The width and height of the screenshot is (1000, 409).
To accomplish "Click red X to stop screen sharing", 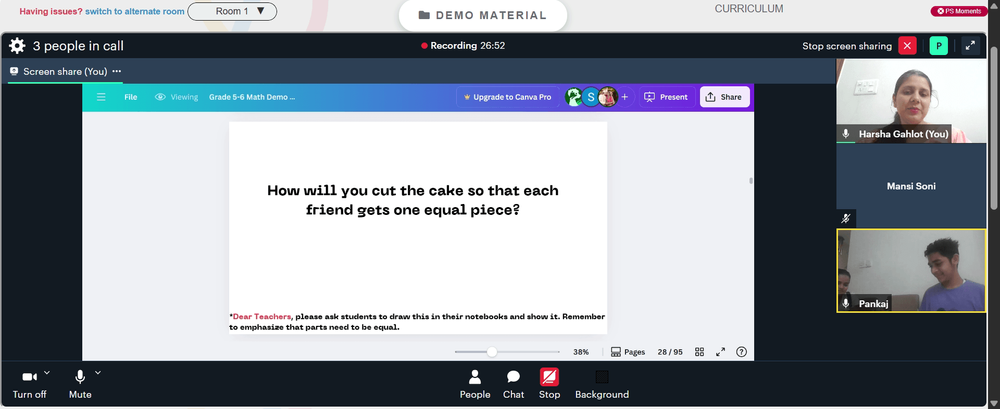I will click(x=907, y=46).
